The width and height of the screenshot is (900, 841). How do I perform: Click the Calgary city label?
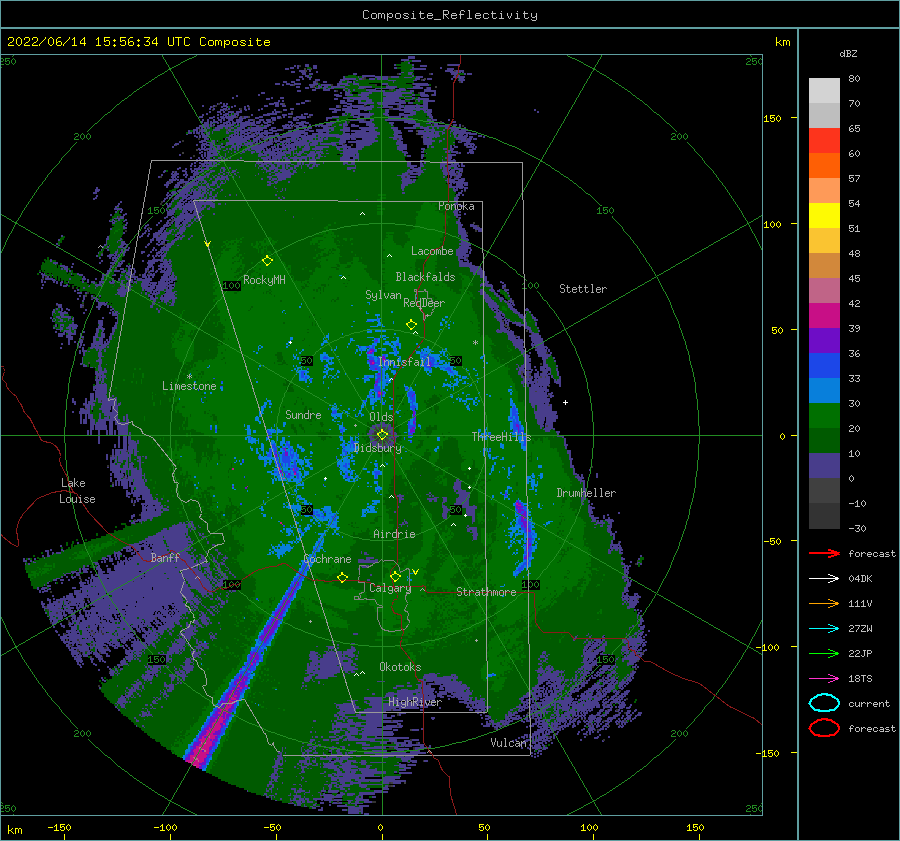pos(390,588)
